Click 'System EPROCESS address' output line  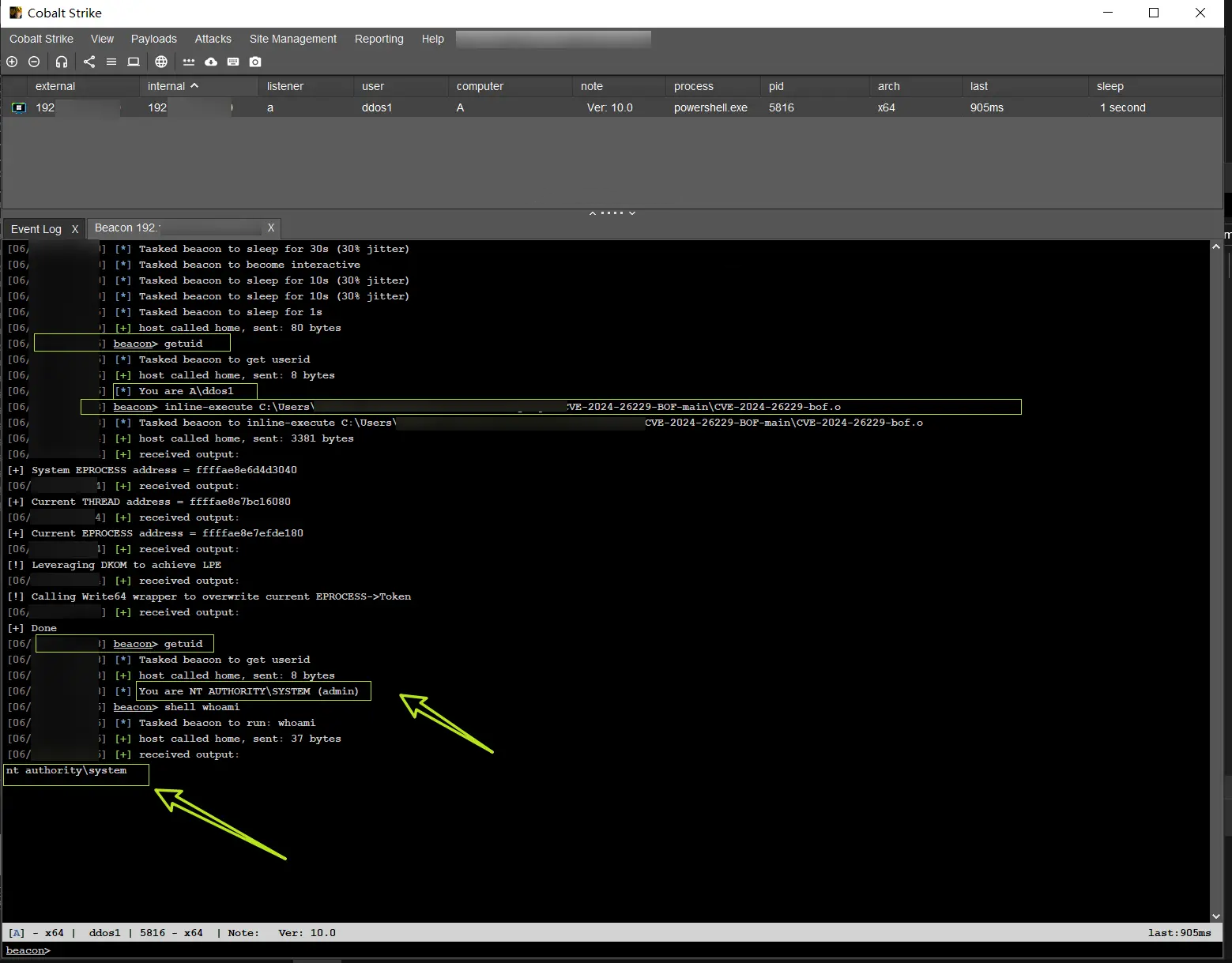pyautogui.click(x=152, y=470)
